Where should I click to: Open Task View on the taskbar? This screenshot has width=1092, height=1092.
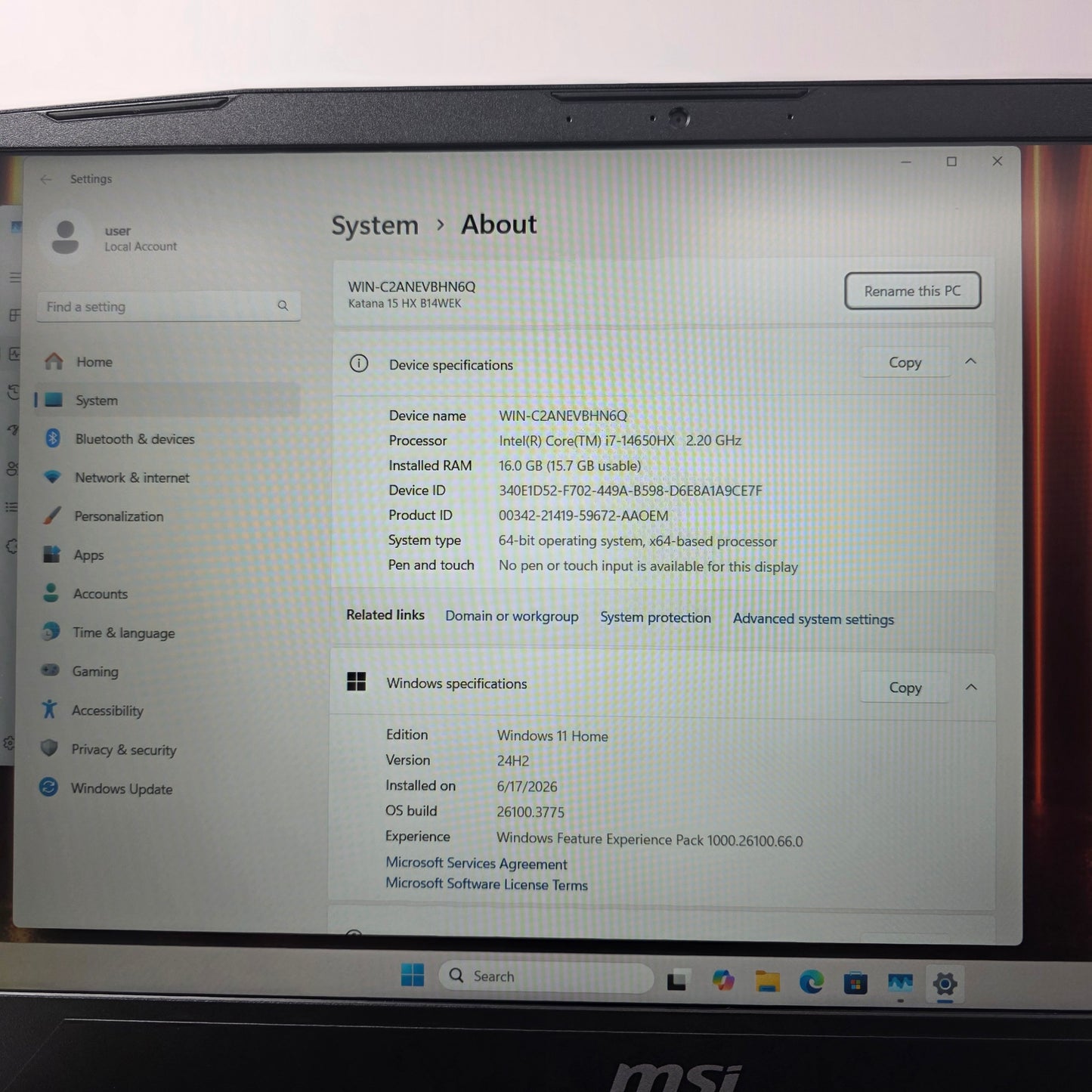tap(677, 980)
